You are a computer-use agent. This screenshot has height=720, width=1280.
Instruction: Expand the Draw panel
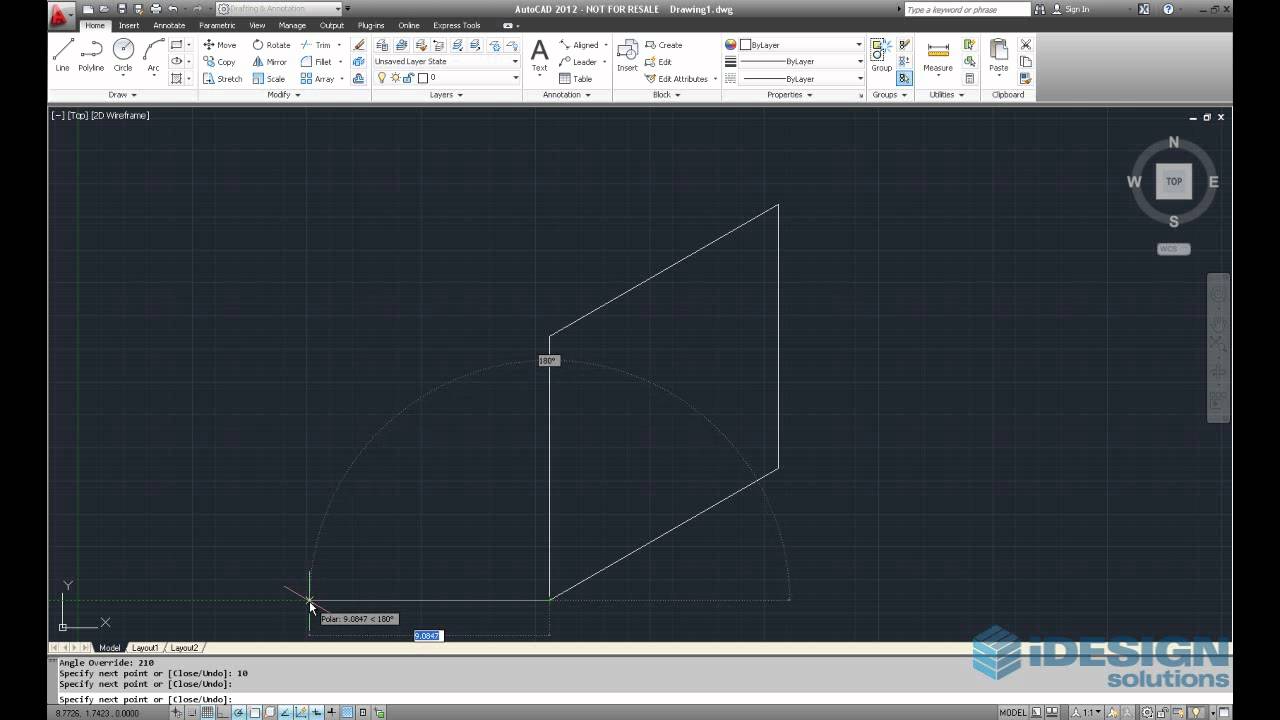(122, 95)
